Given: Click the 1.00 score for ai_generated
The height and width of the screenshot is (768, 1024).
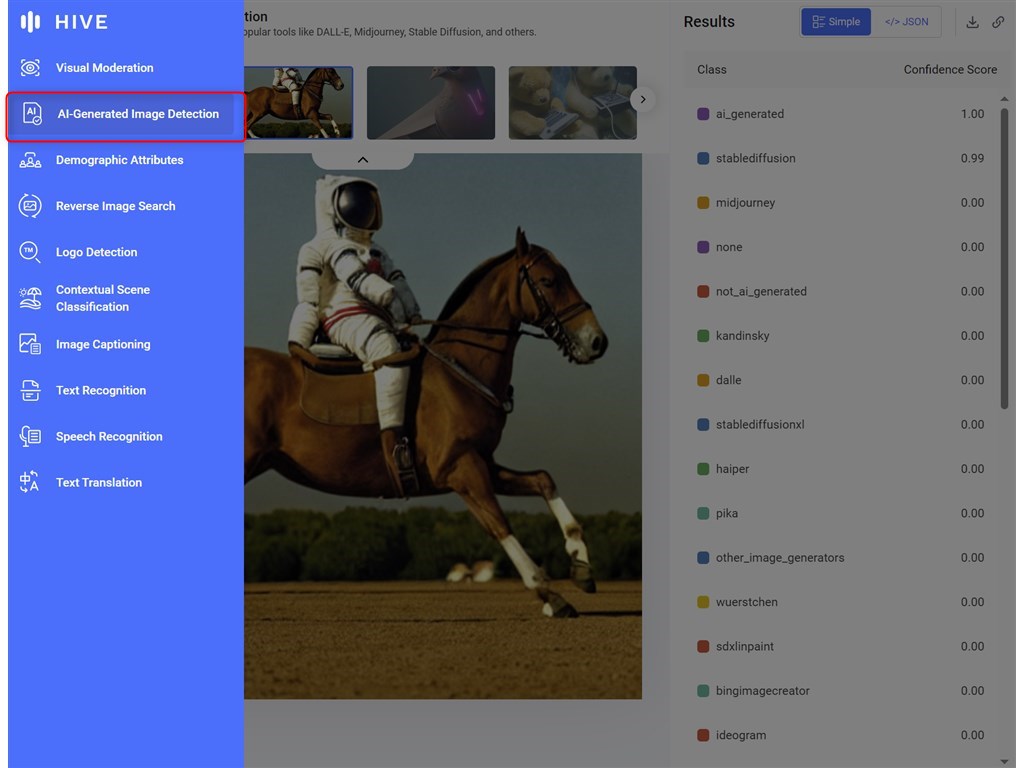Looking at the screenshot, I should 972,114.
